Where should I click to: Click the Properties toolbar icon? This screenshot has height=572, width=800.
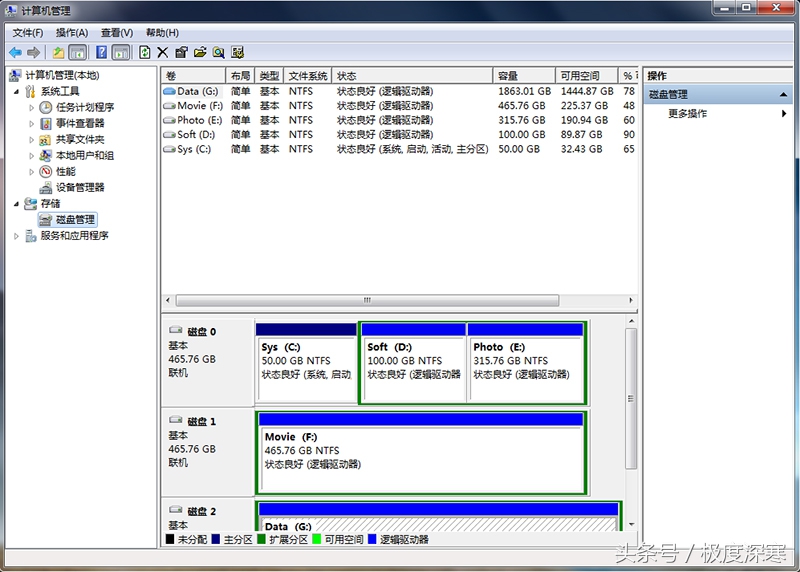(181, 52)
